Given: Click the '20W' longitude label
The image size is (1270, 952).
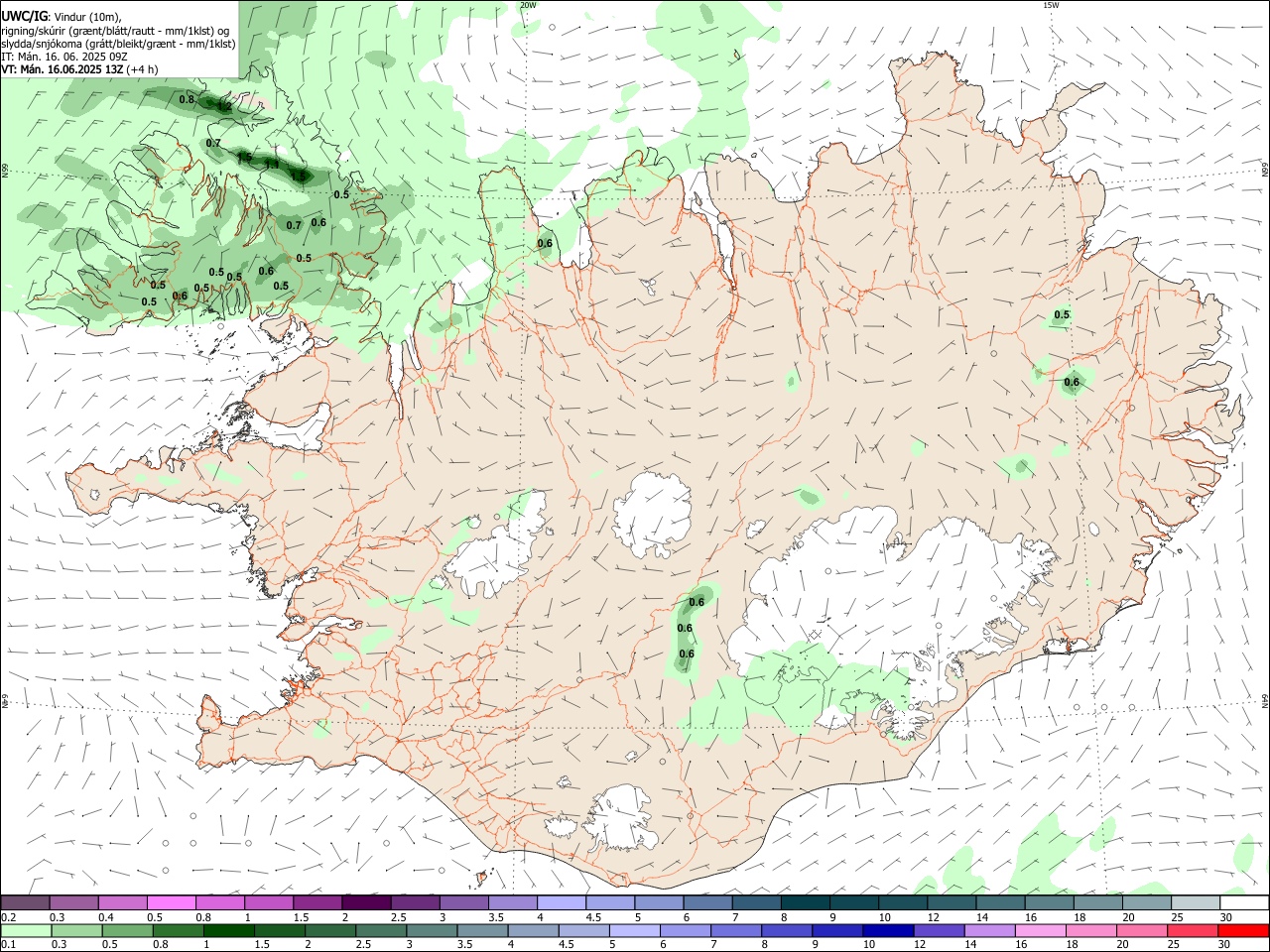Looking at the screenshot, I should [528, 5].
